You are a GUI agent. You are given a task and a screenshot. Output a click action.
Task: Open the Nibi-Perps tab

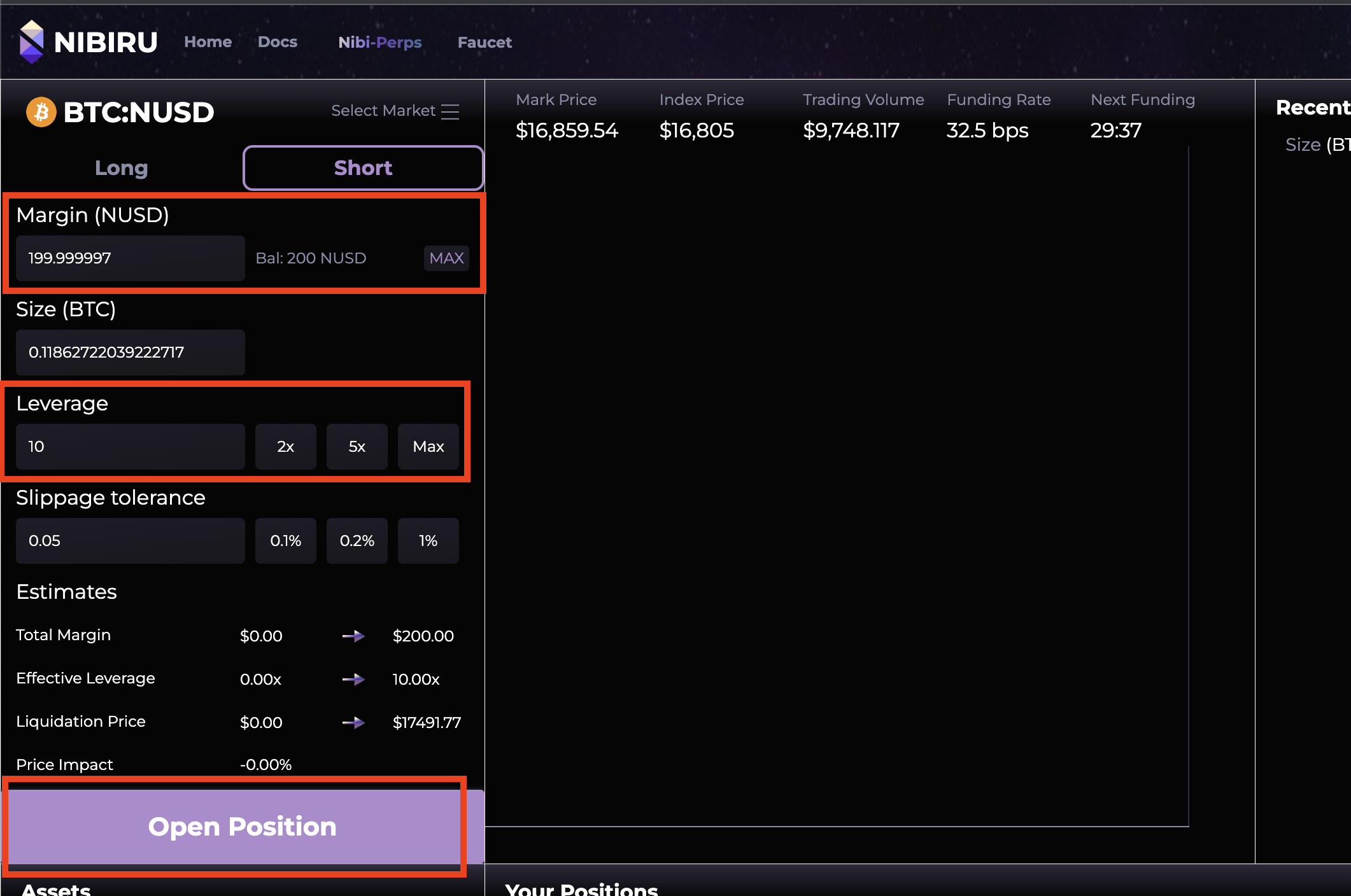tap(379, 43)
